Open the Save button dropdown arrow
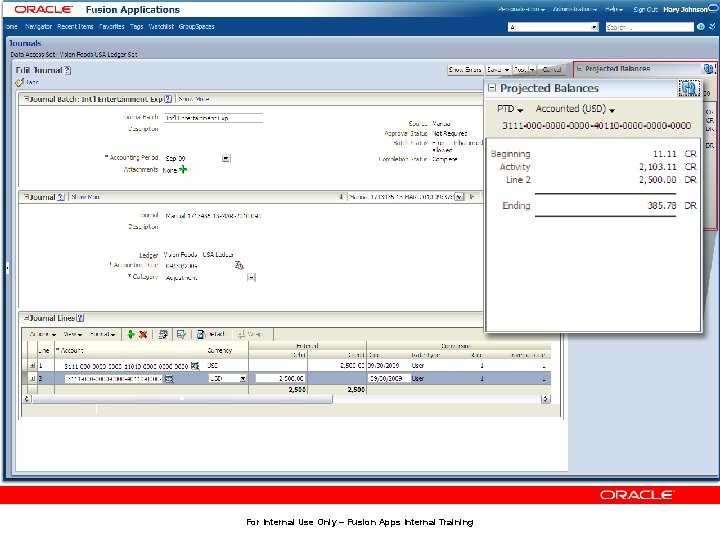Viewport: 720px width, 540px height. coord(506,70)
